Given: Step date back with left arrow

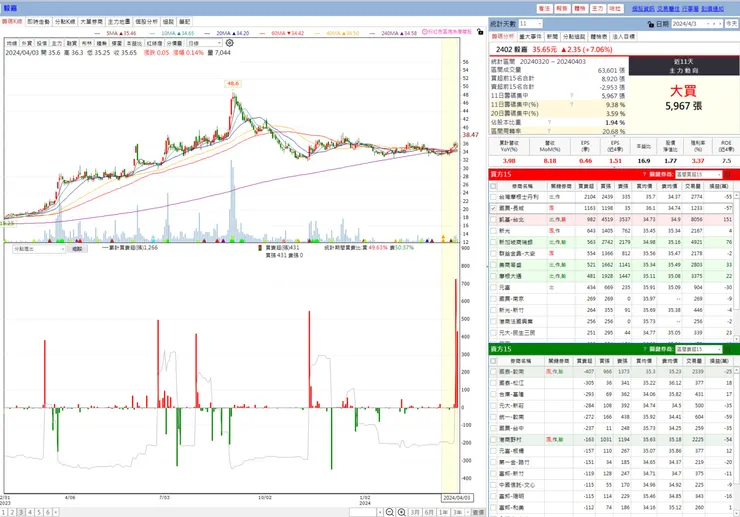Looking at the screenshot, I should point(714,24).
